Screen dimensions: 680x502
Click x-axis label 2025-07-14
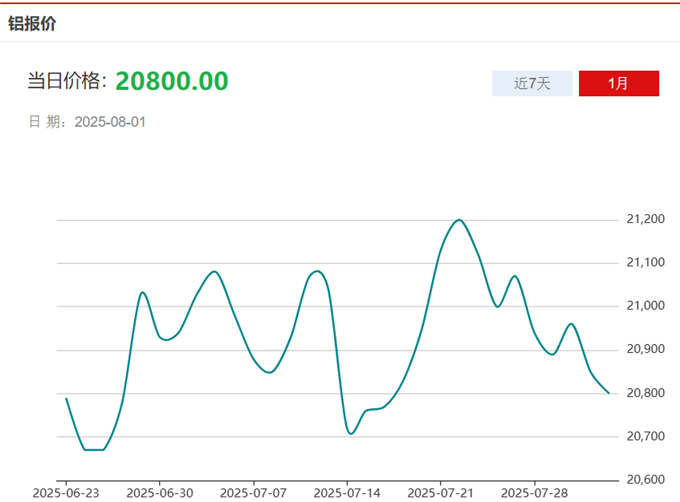click(347, 493)
